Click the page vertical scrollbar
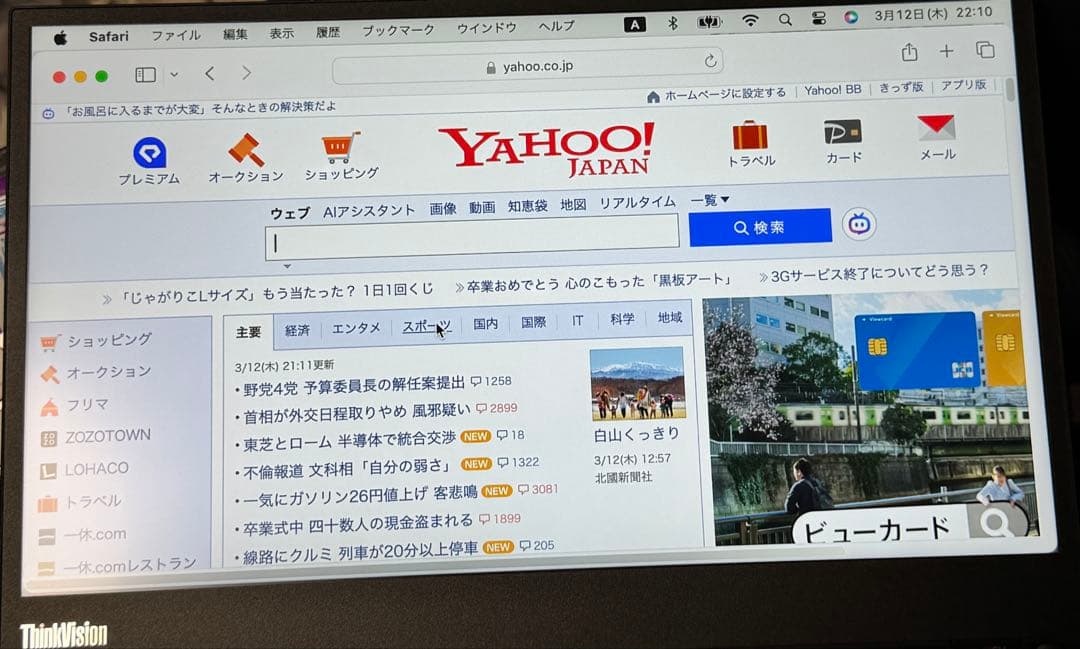Viewport: 1080px width, 649px height. pos(1010,90)
